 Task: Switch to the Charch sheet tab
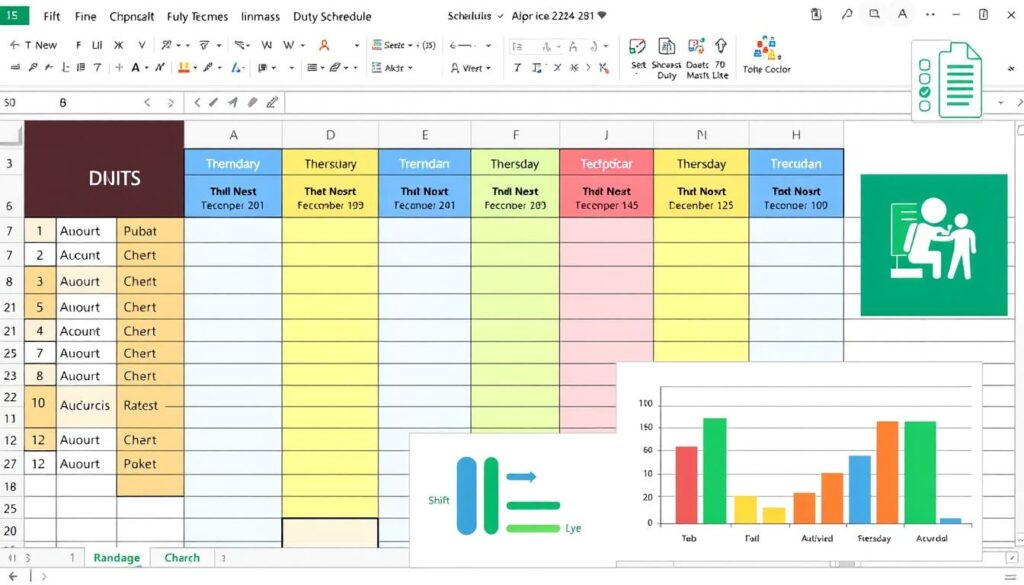(182, 558)
